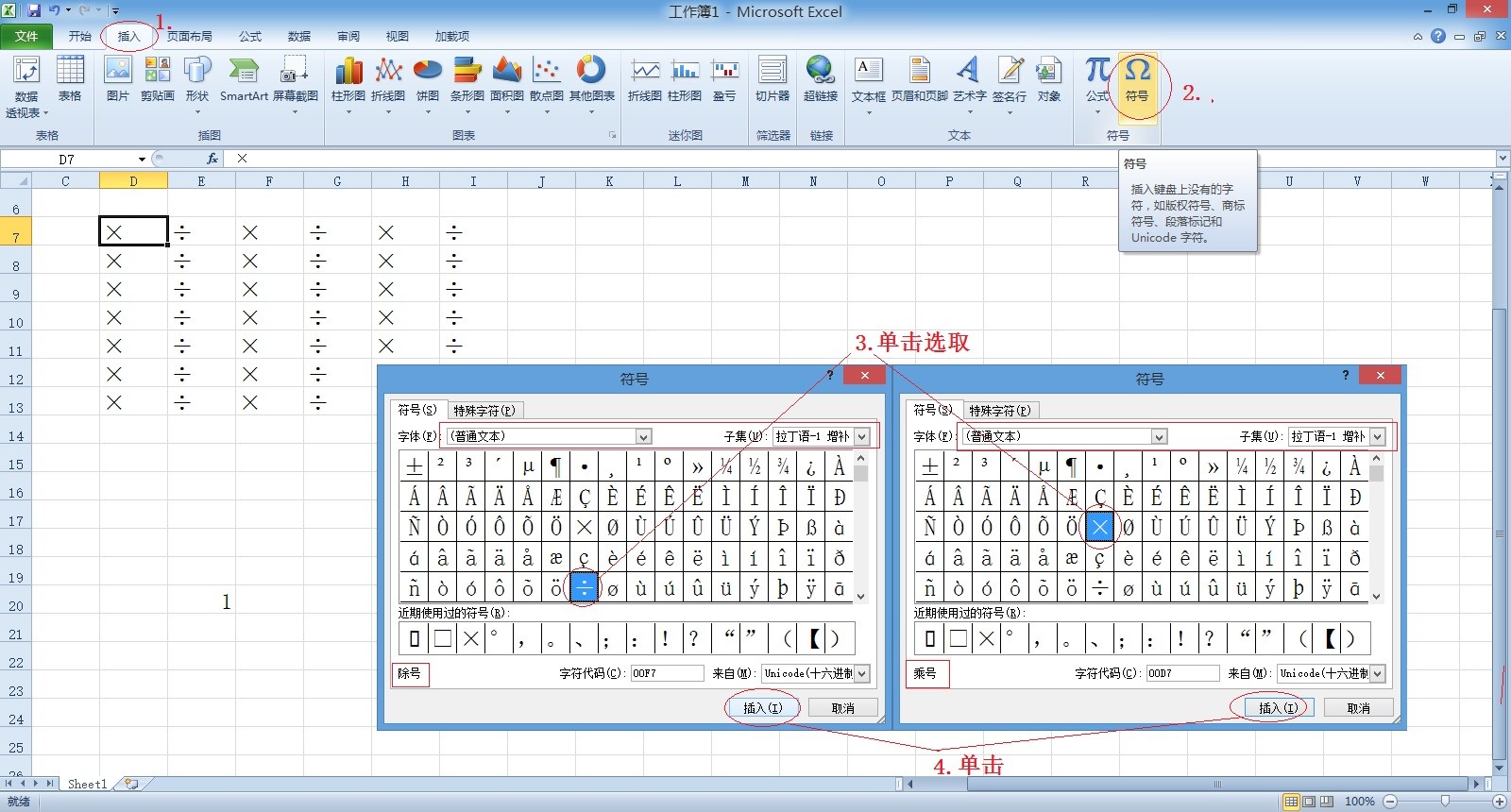Insert a Slicer (切片器)
Viewport: 1511px width, 812px height.
click(x=772, y=79)
